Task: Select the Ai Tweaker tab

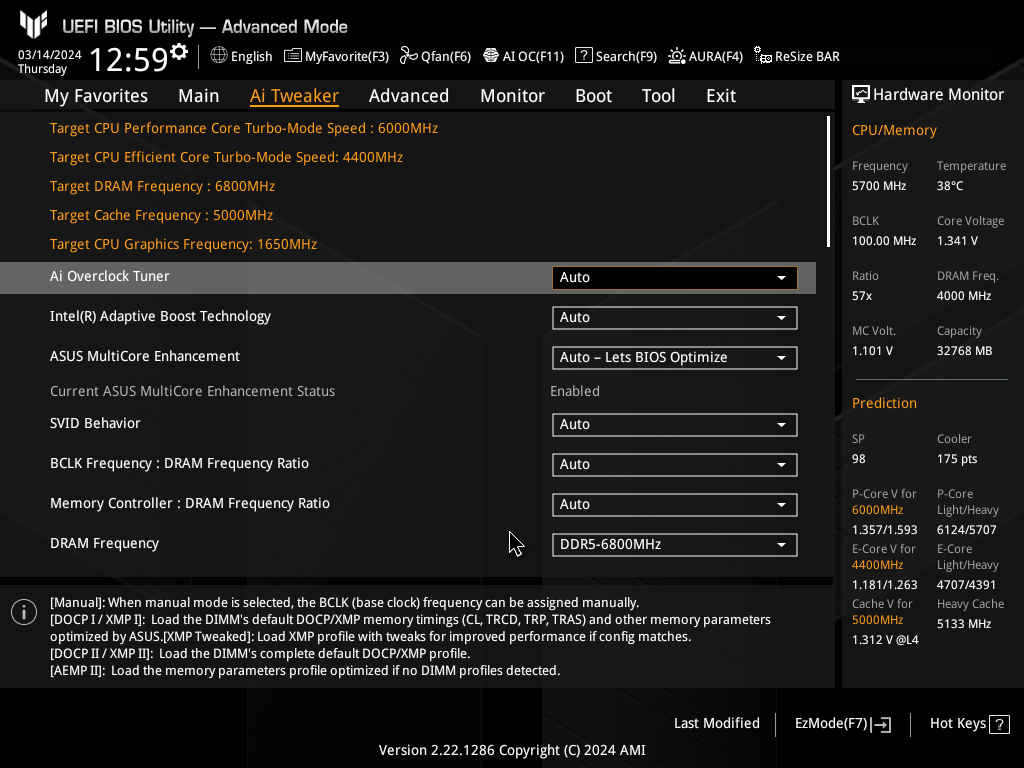Action: click(x=294, y=96)
